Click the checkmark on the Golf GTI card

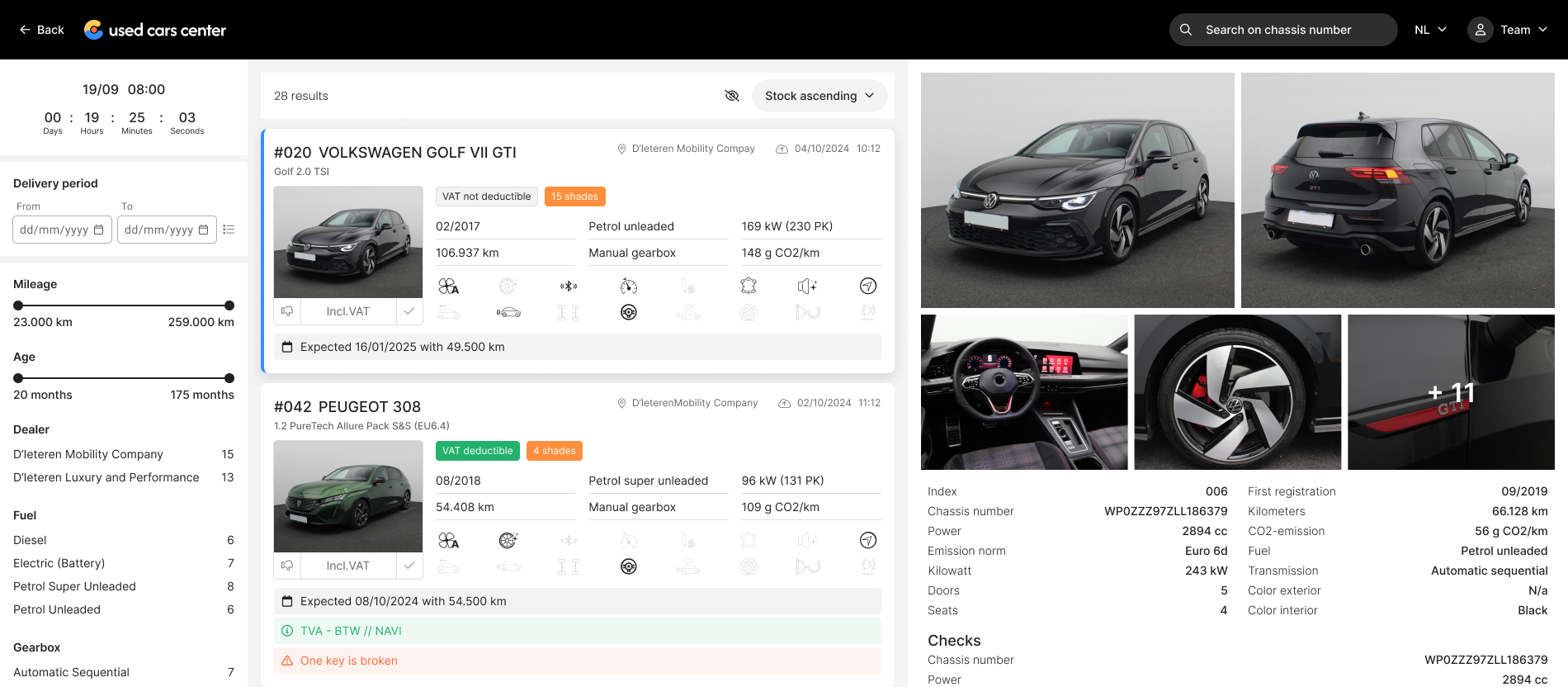tap(409, 311)
